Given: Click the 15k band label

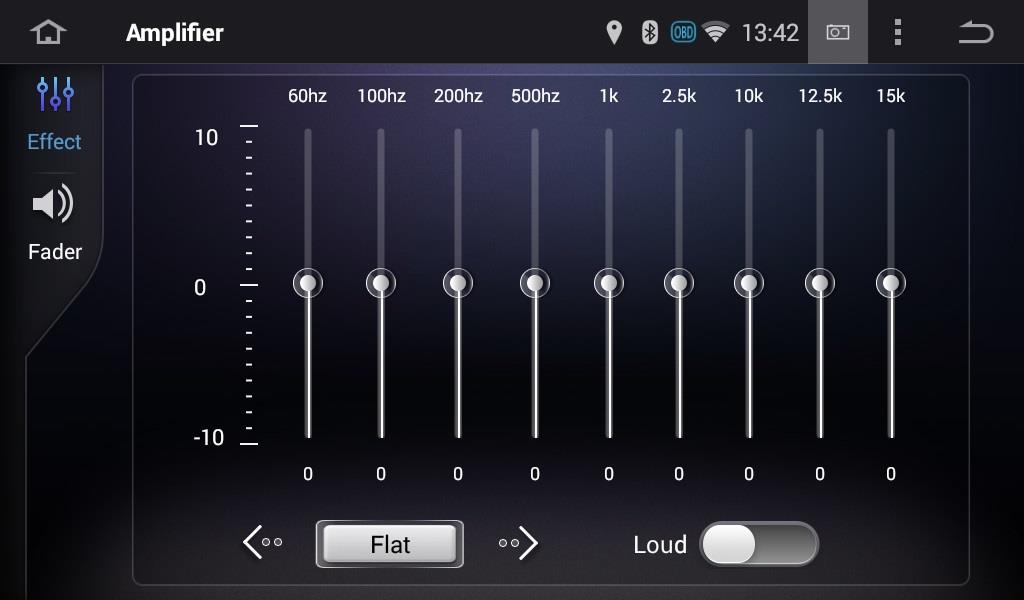Looking at the screenshot, I should (891, 96).
